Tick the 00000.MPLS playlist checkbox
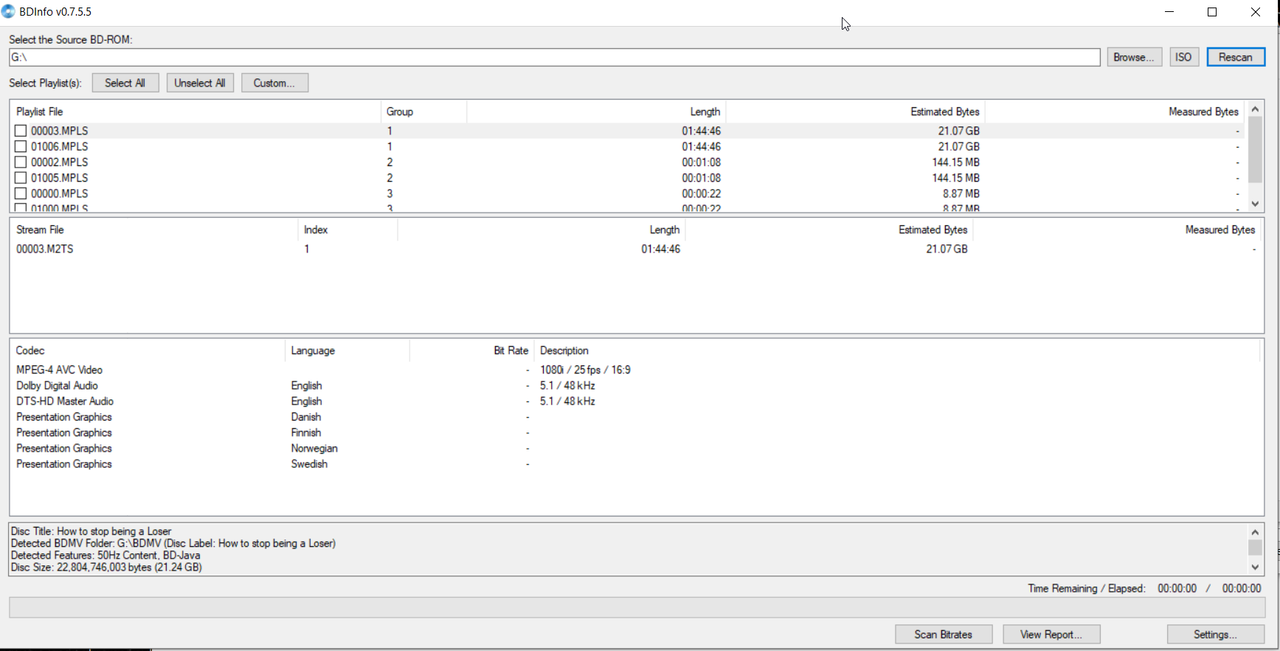 (21, 194)
